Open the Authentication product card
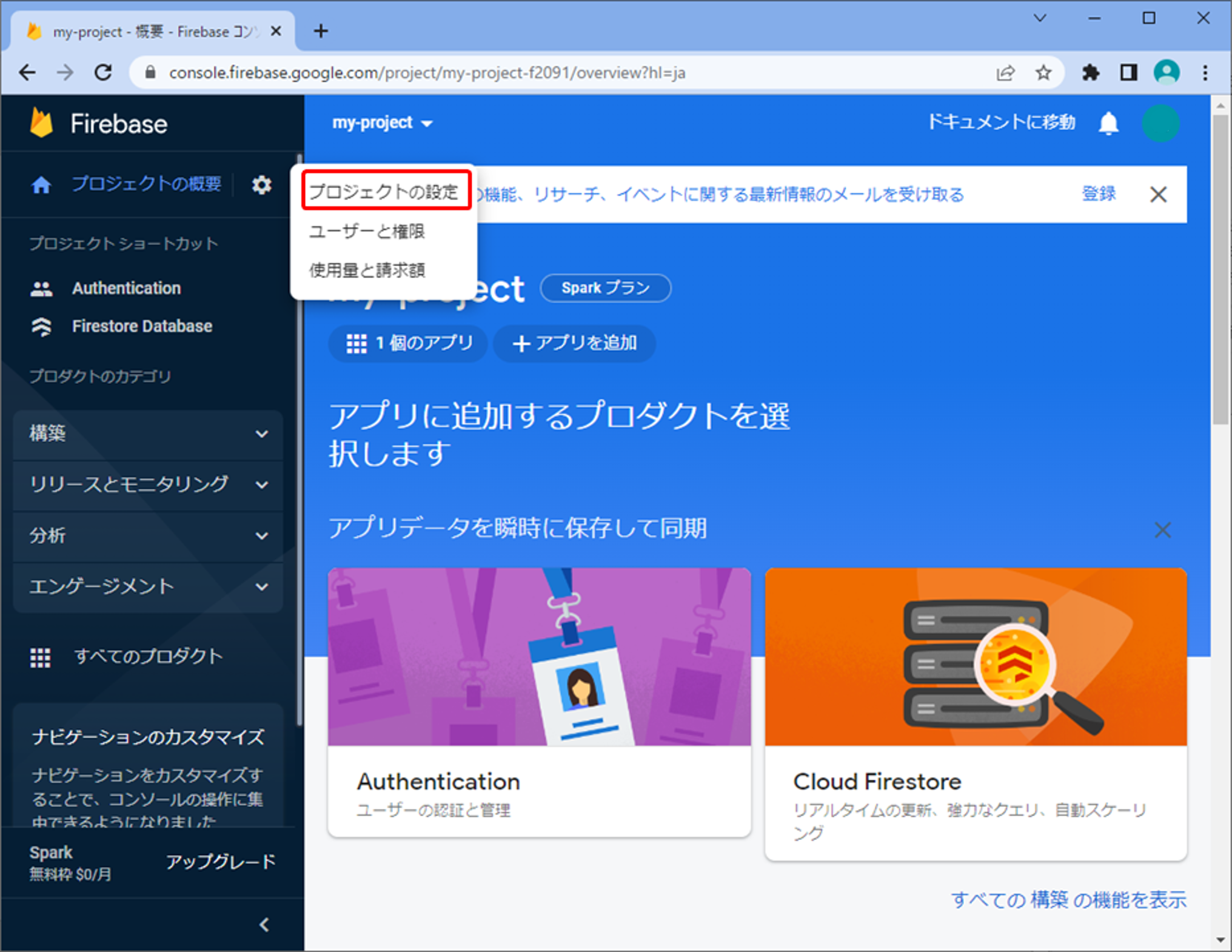 click(539, 702)
